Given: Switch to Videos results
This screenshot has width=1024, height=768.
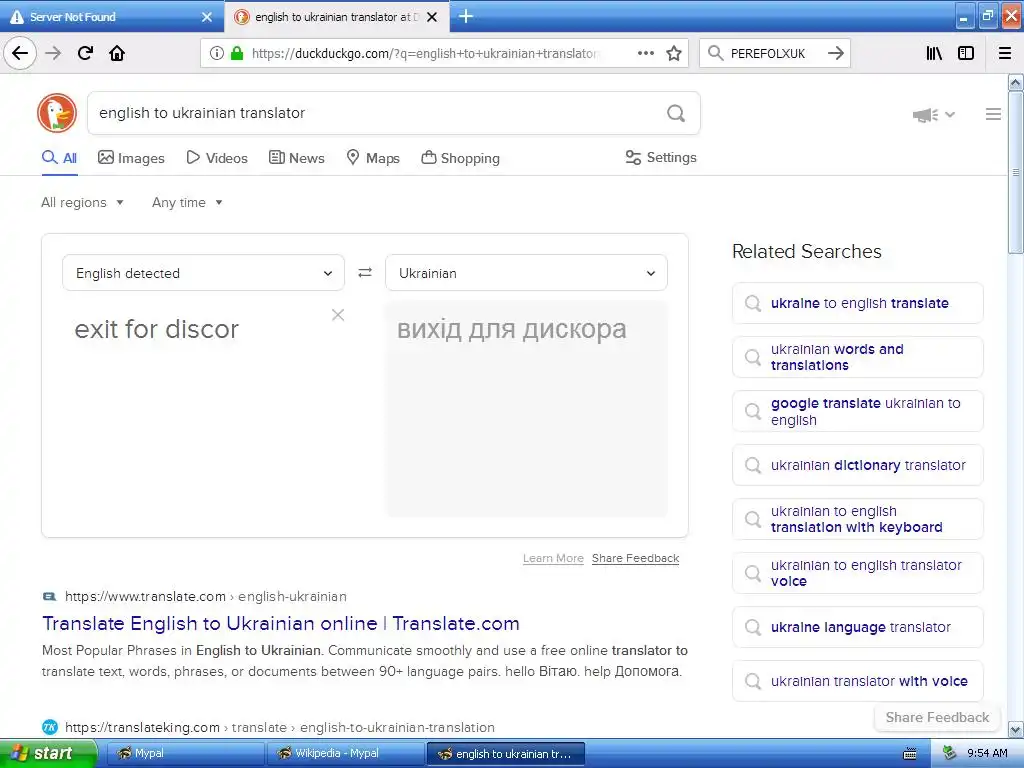Looking at the screenshot, I should (217, 158).
